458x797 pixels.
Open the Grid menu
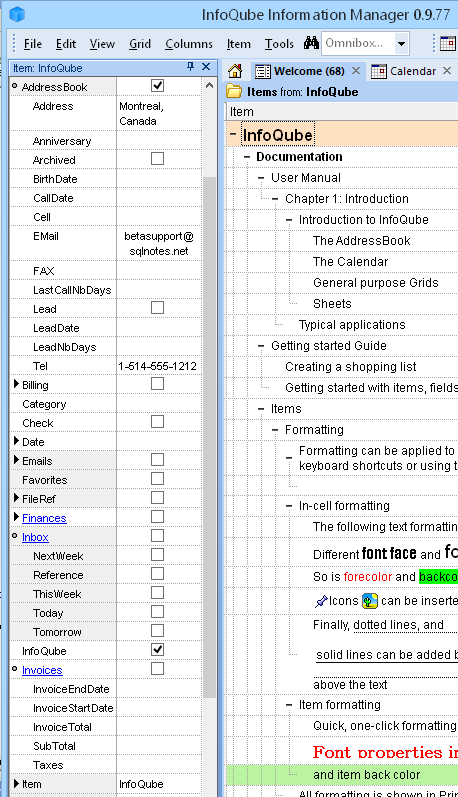coord(140,44)
